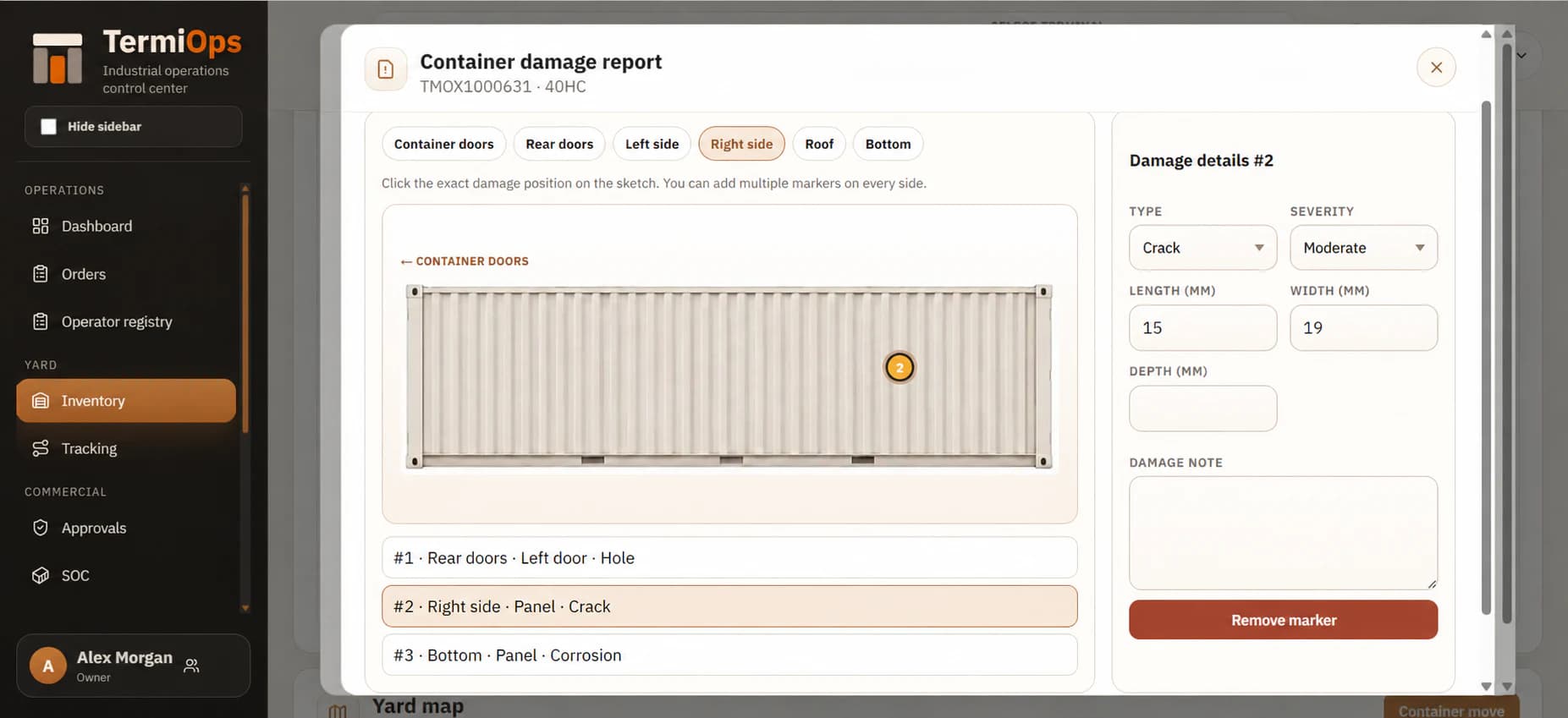The image size is (1568, 718).
Task: Toggle the Hide sidebar checkbox
Action: (49, 127)
